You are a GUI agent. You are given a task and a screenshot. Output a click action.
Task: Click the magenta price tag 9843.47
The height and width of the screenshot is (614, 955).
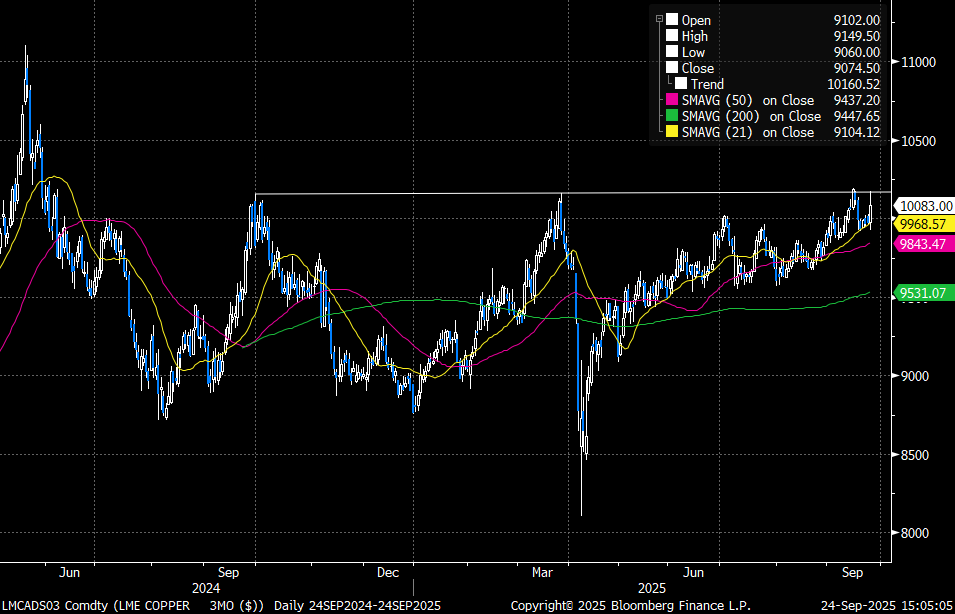point(923,244)
